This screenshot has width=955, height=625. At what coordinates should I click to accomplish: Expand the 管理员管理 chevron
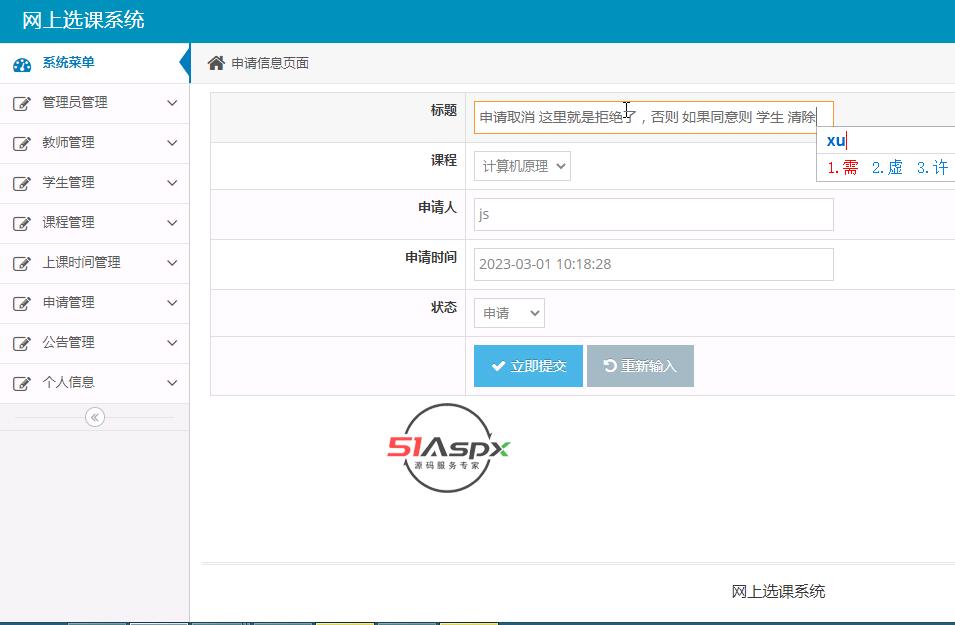(x=172, y=103)
